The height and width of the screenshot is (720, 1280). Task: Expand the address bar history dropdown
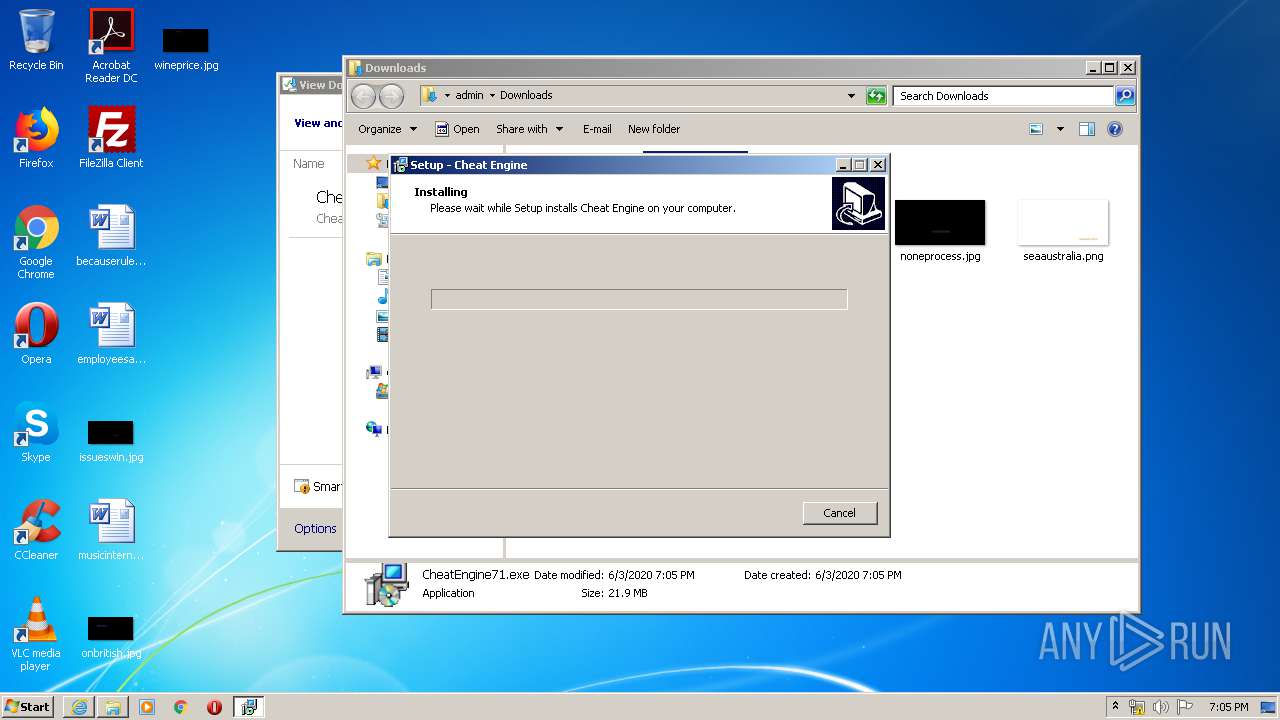[x=851, y=96]
